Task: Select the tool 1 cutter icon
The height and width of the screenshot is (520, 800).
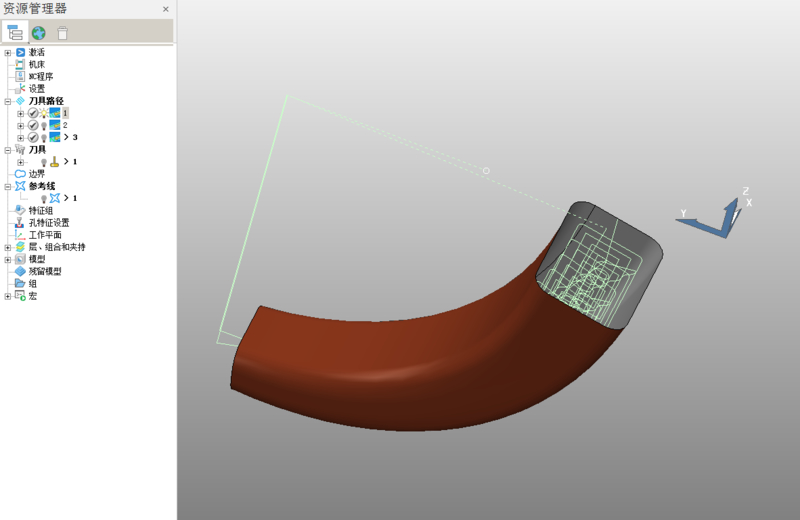Action: [55, 162]
